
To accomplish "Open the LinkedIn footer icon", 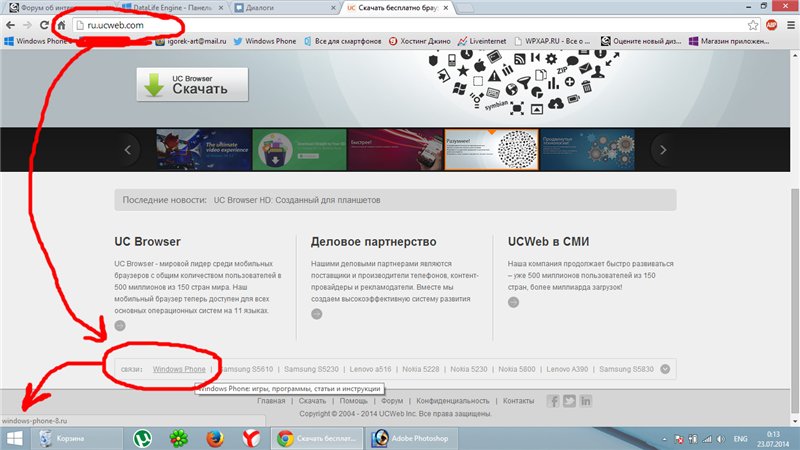I will (586, 401).
